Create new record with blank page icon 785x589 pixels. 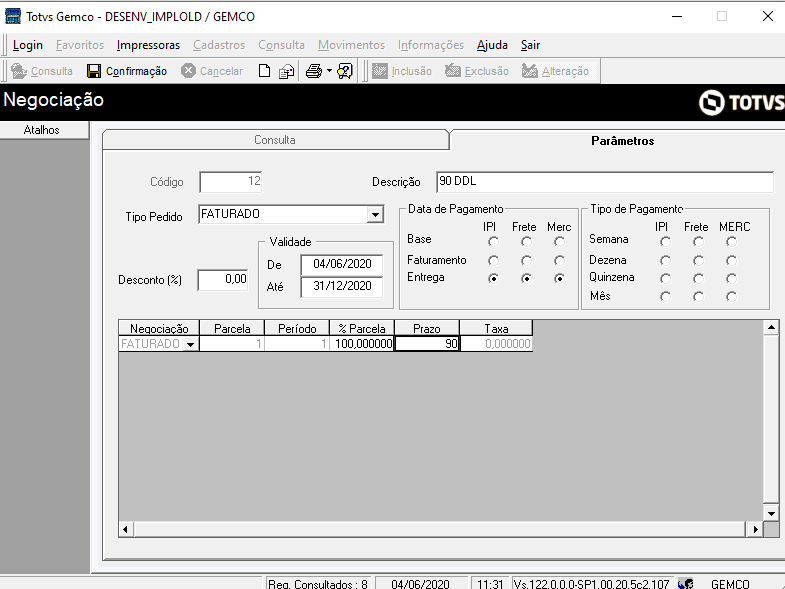click(x=264, y=71)
